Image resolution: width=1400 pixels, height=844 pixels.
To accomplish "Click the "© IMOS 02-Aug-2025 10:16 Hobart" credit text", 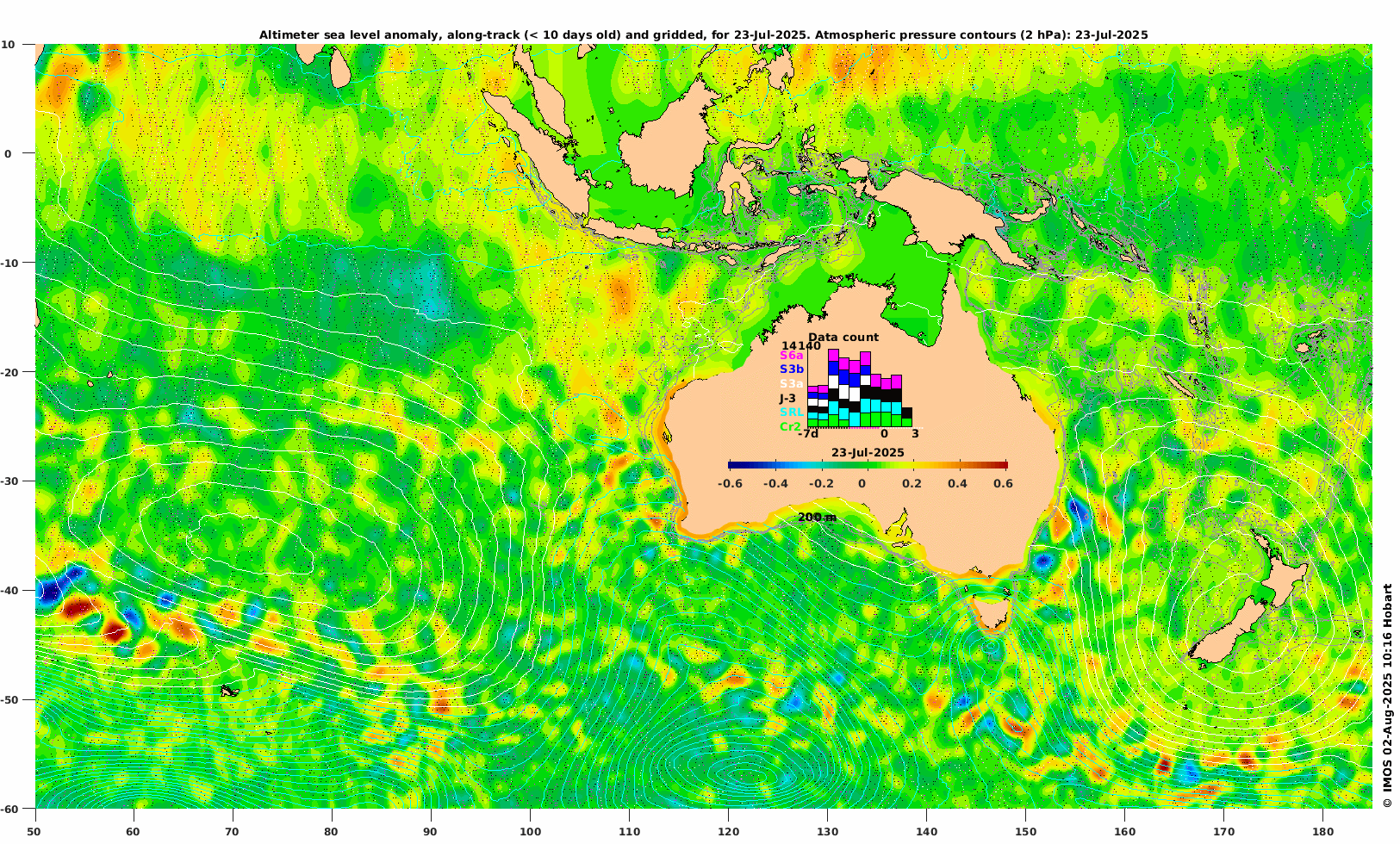I will [1387, 696].
